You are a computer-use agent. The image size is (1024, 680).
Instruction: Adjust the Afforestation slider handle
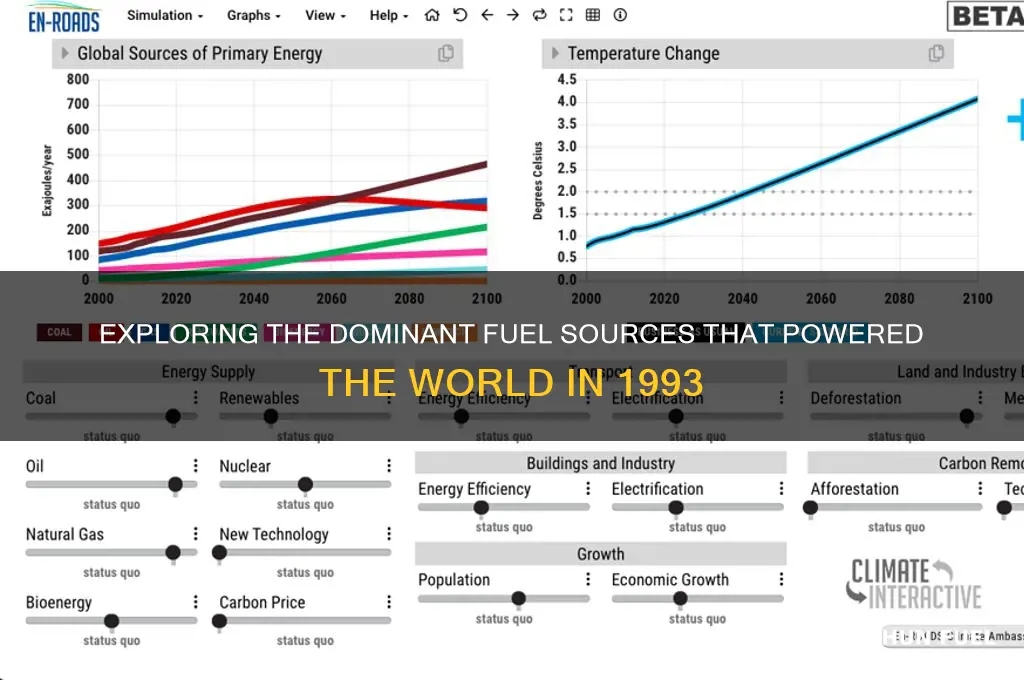(x=810, y=507)
